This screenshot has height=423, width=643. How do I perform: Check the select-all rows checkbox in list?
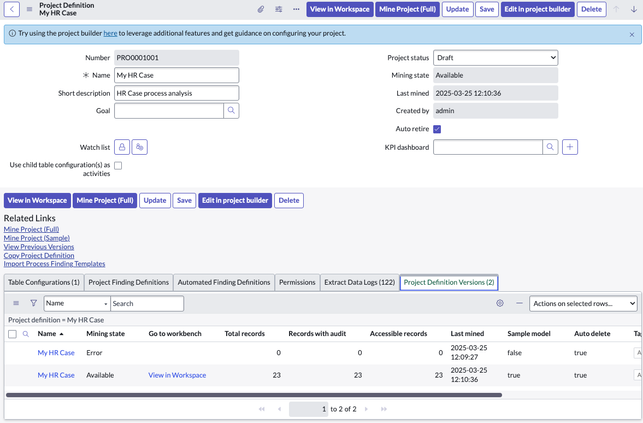pos(12,334)
